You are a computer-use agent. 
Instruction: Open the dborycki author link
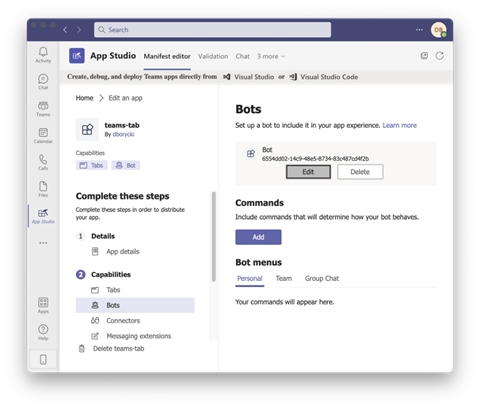coord(123,134)
